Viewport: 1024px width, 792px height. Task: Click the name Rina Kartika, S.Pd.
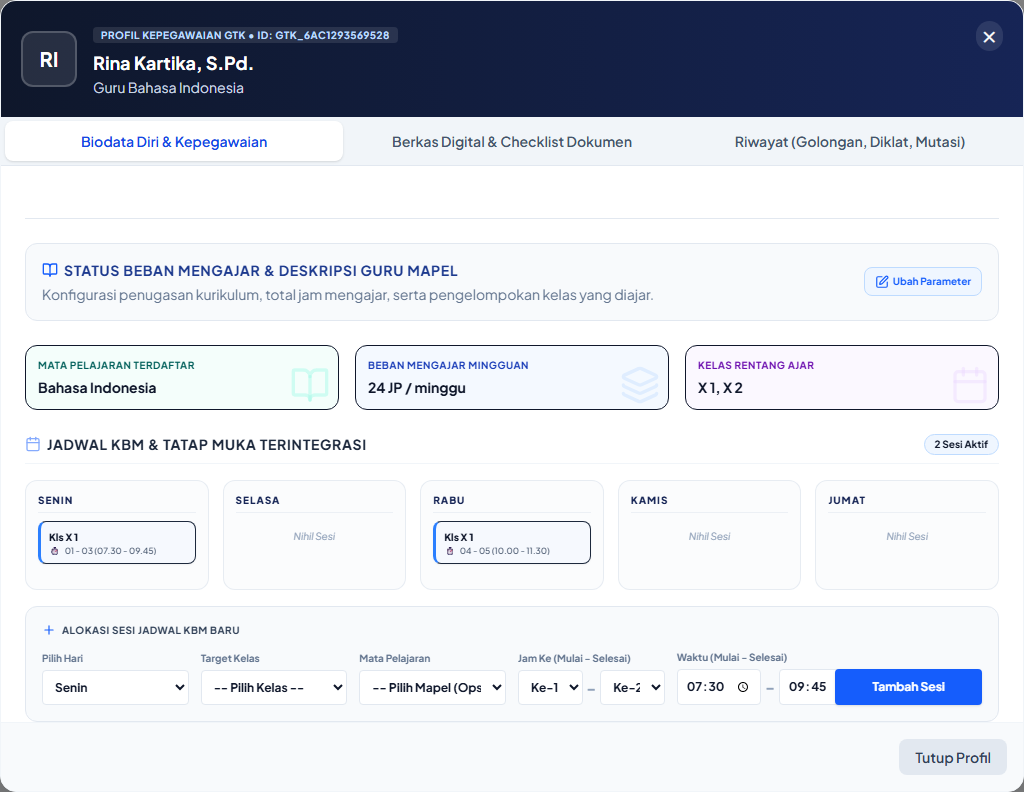(x=173, y=63)
